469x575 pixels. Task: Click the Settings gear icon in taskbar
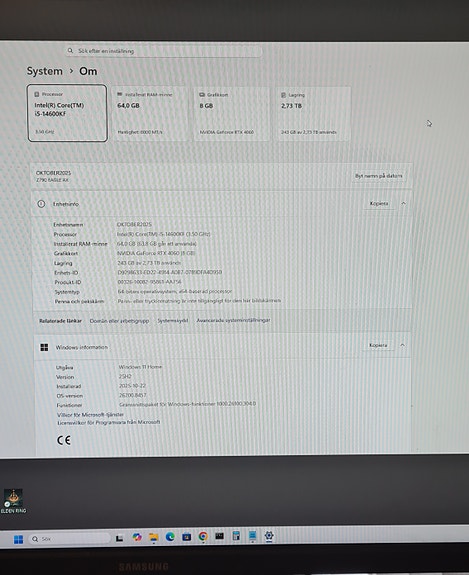coord(269,536)
